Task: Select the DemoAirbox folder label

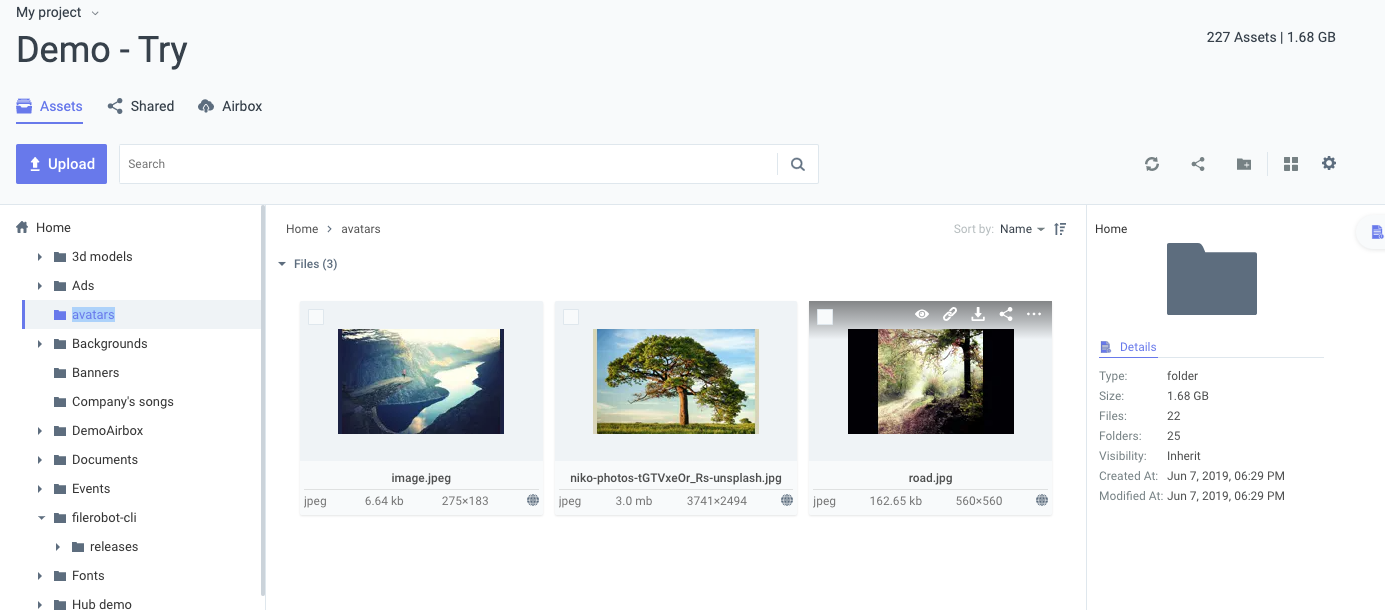Action: [108, 431]
